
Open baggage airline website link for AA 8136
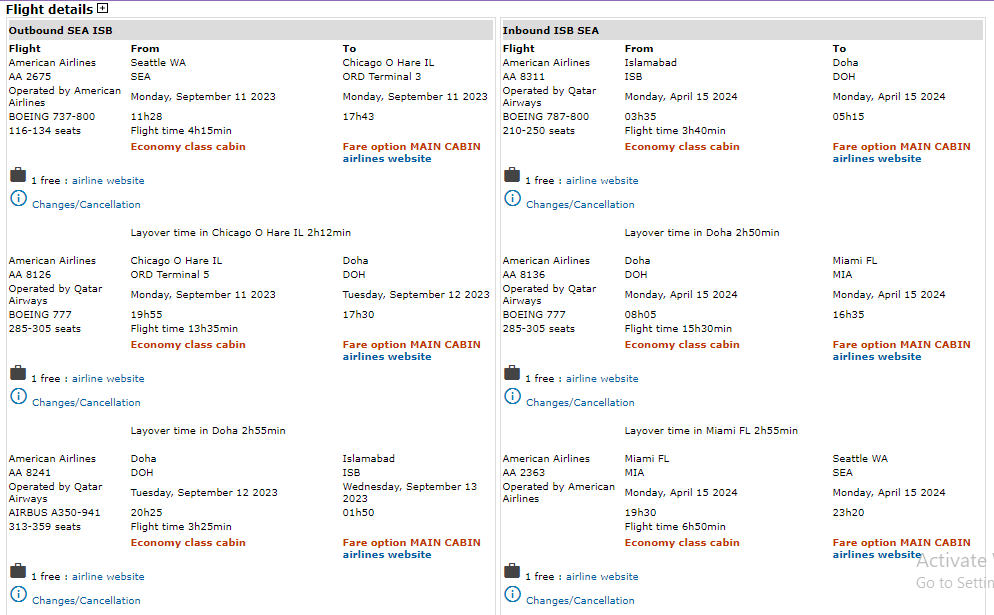(602, 379)
